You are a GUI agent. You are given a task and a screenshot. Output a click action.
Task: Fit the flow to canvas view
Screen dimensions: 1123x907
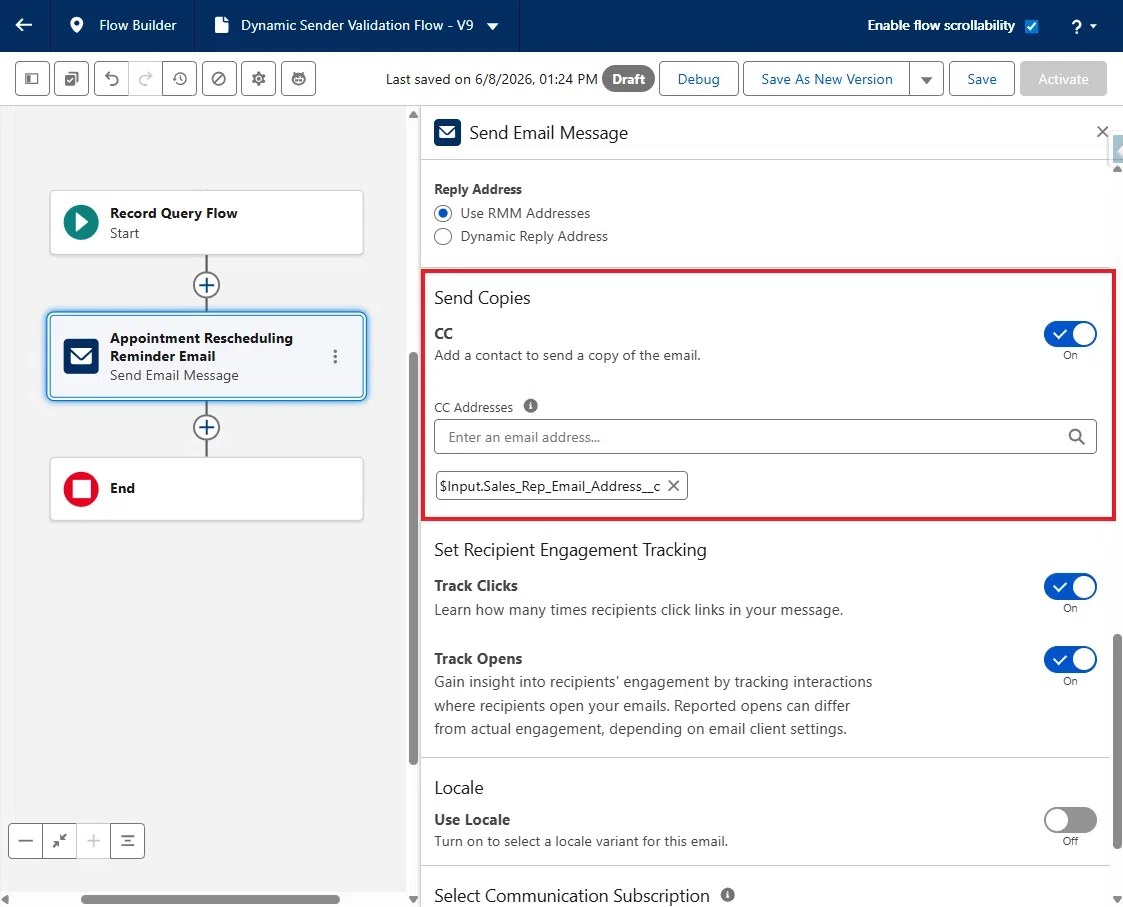[59, 841]
